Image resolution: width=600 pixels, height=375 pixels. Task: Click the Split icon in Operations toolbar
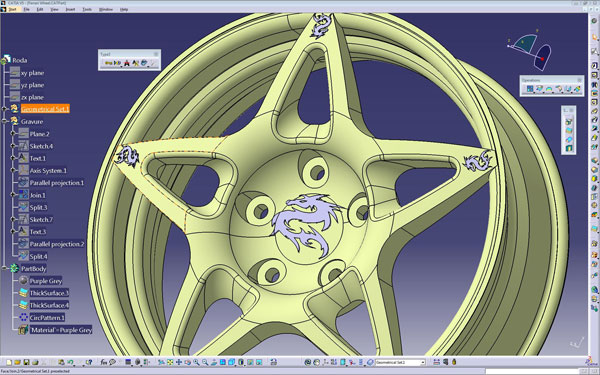click(x=540, y=89)
